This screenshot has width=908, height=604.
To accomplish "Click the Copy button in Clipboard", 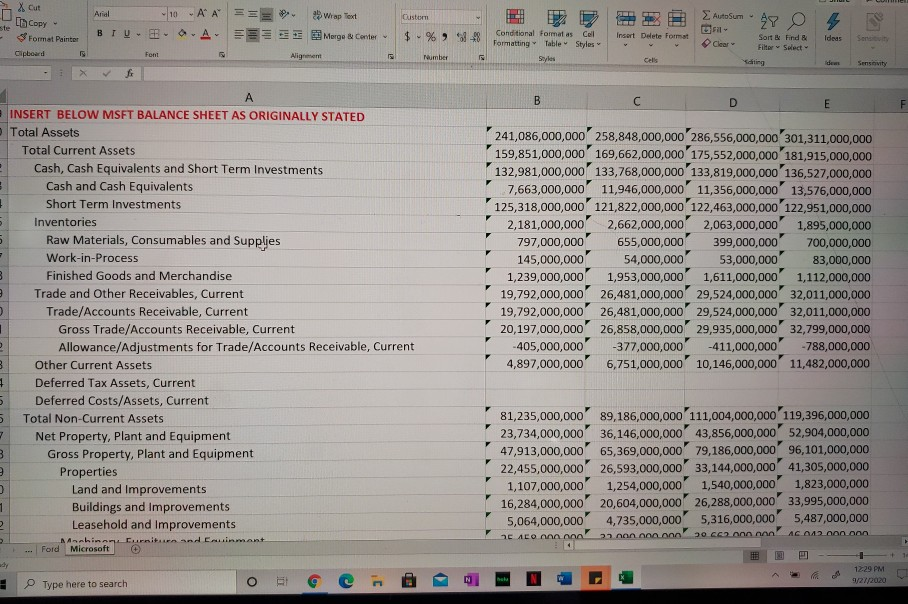I will pos(33,23).
